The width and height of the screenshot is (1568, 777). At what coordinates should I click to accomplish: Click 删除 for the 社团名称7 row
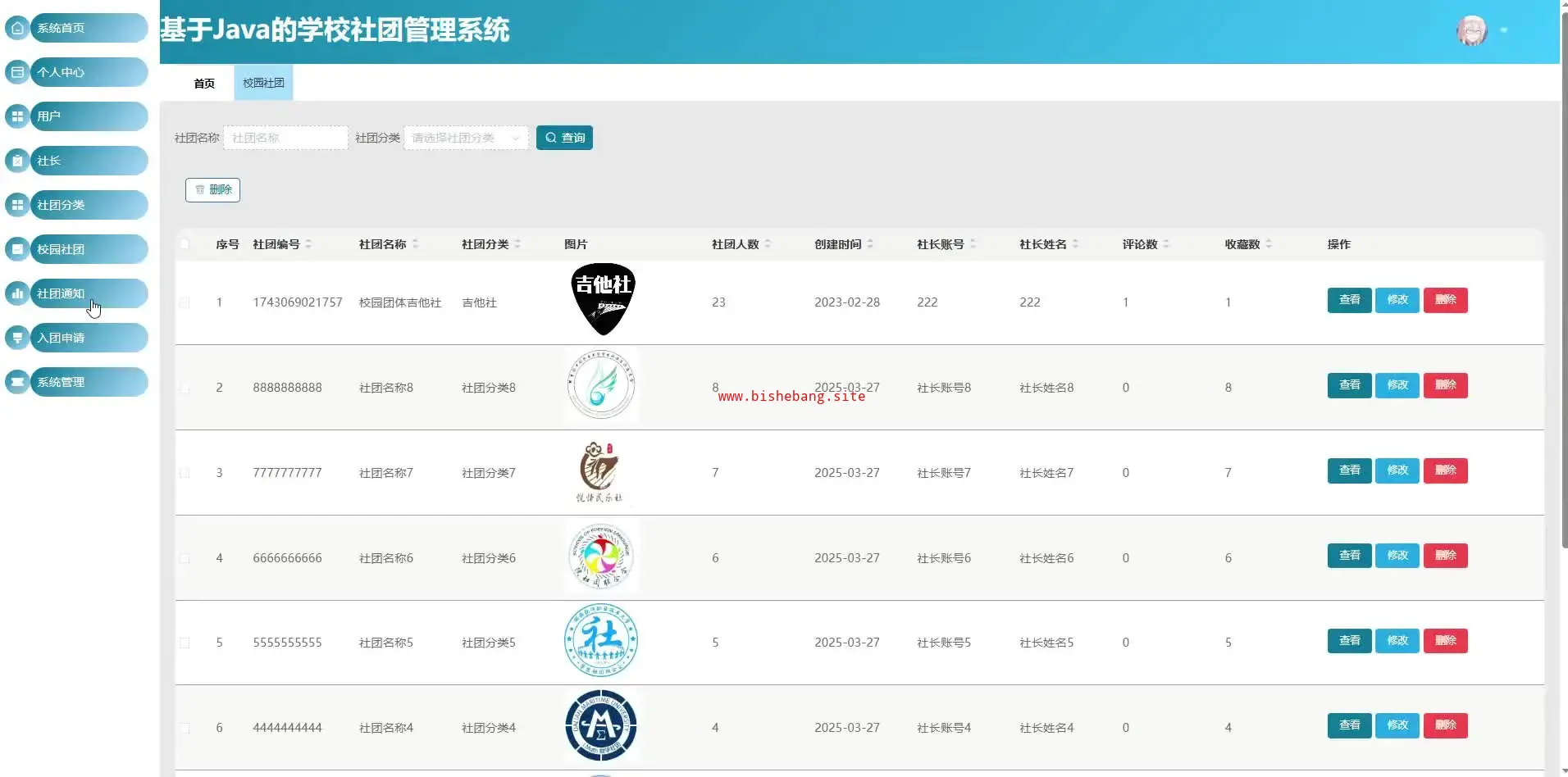[1445, 470]
